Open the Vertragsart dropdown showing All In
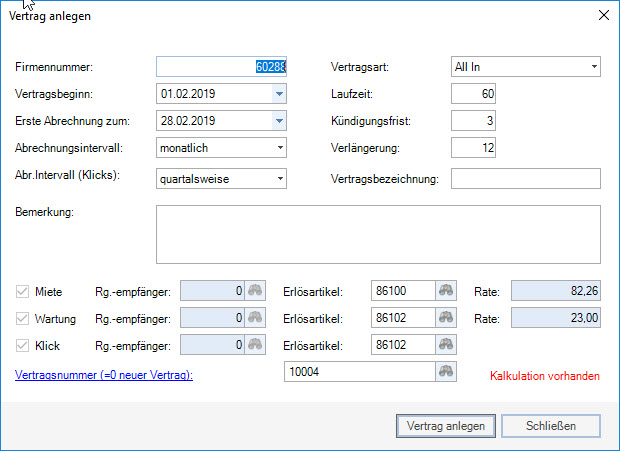The image size is (620, 451). click(x=594, y=67)
